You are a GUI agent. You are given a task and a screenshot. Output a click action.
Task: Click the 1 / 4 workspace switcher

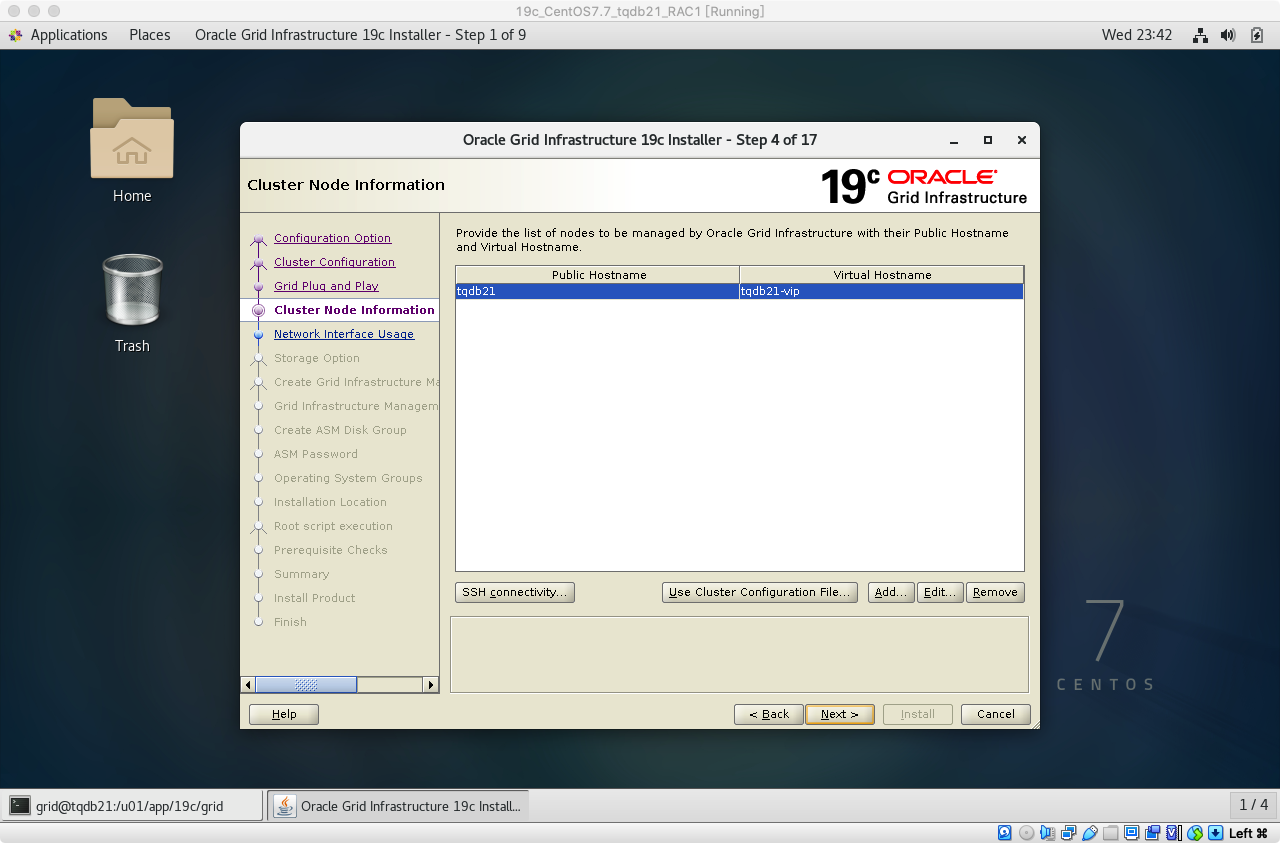click(1253, 805)
